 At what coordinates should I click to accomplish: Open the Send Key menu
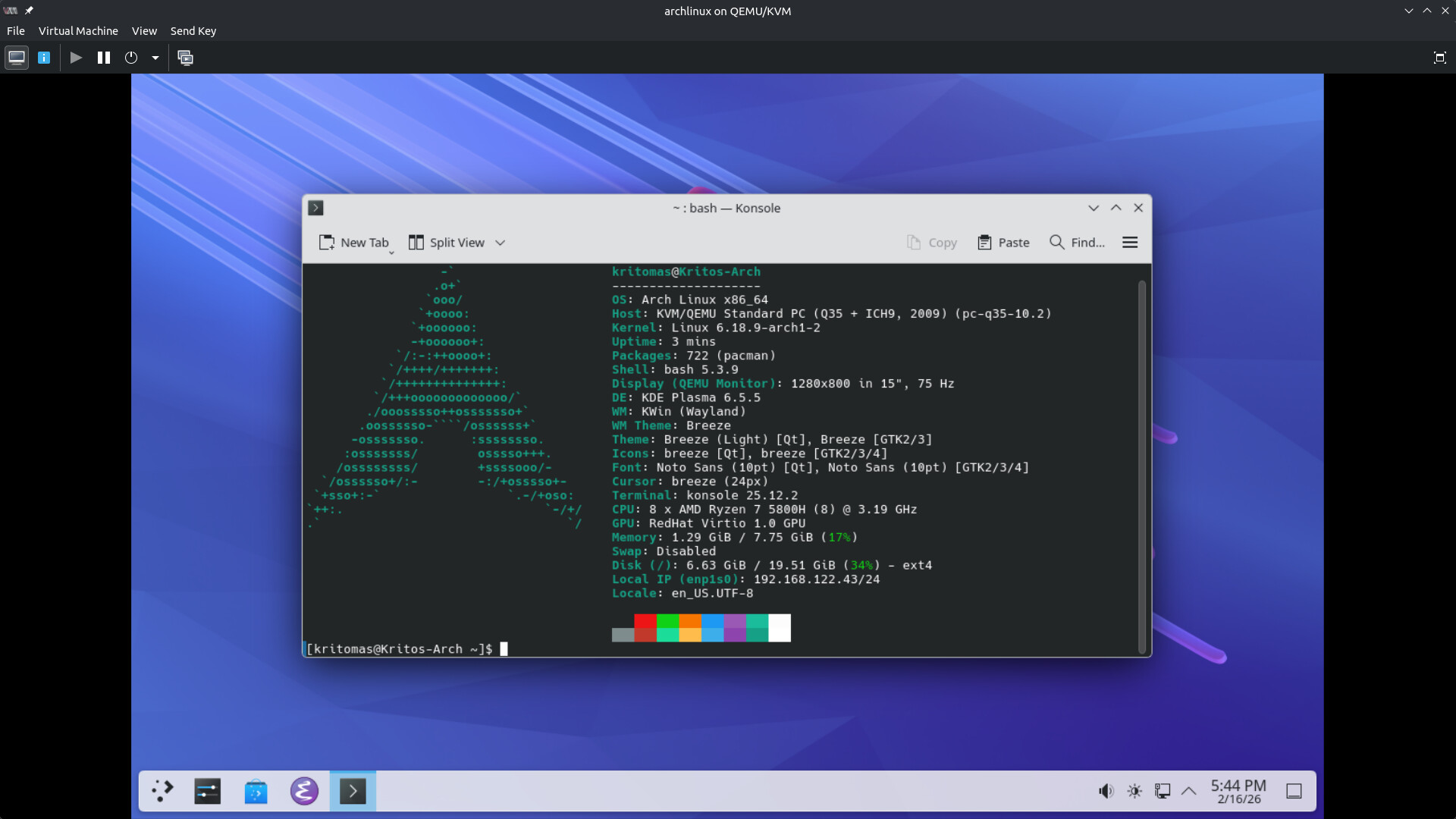pyautogui.click(x=193, y=31)
